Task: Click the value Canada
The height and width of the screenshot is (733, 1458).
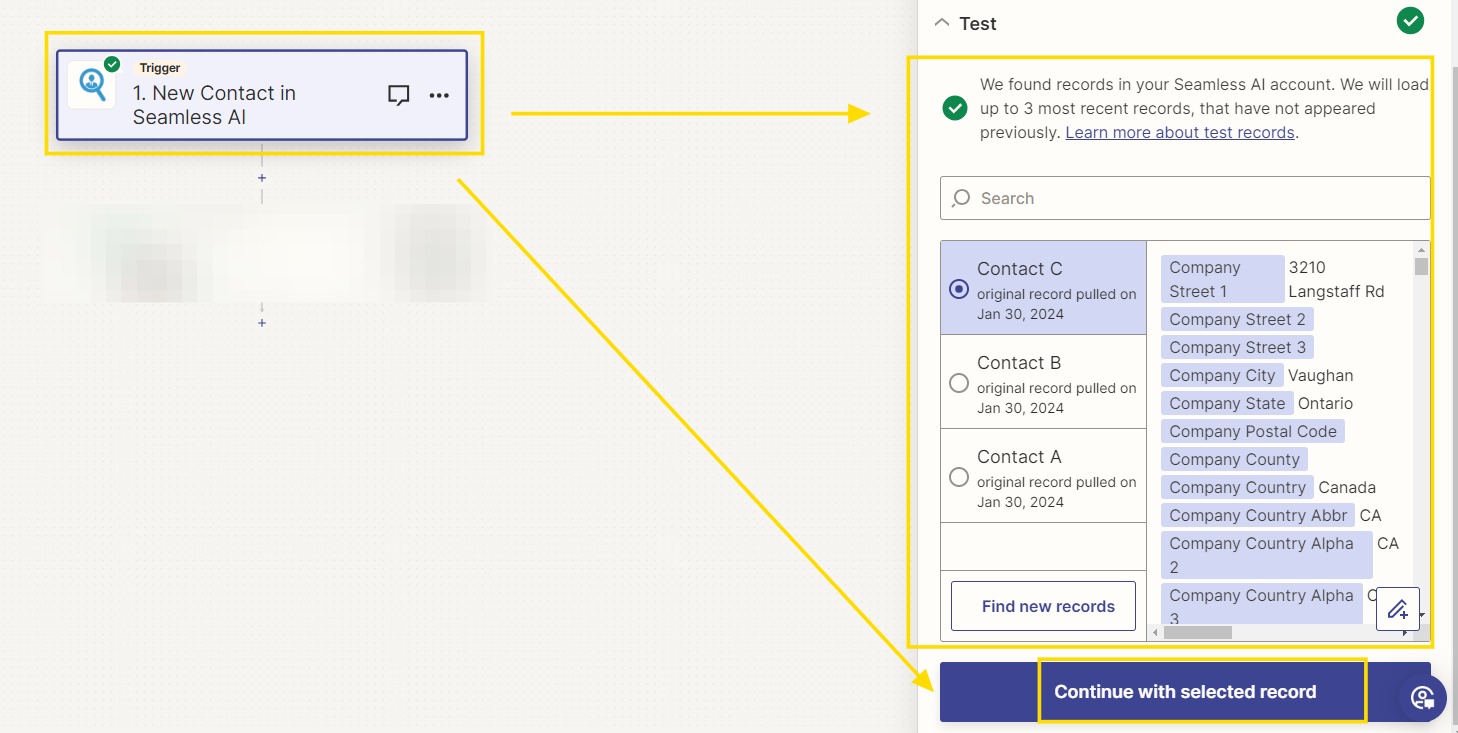Action: pos(1347,487)
